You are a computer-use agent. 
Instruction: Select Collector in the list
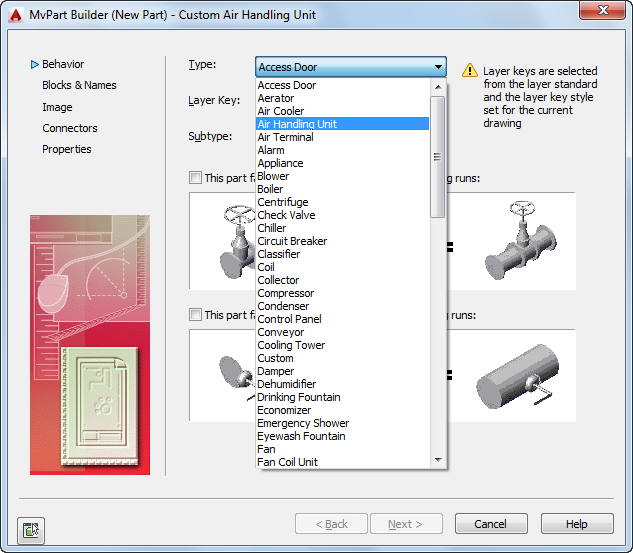(x=343, y=280)
